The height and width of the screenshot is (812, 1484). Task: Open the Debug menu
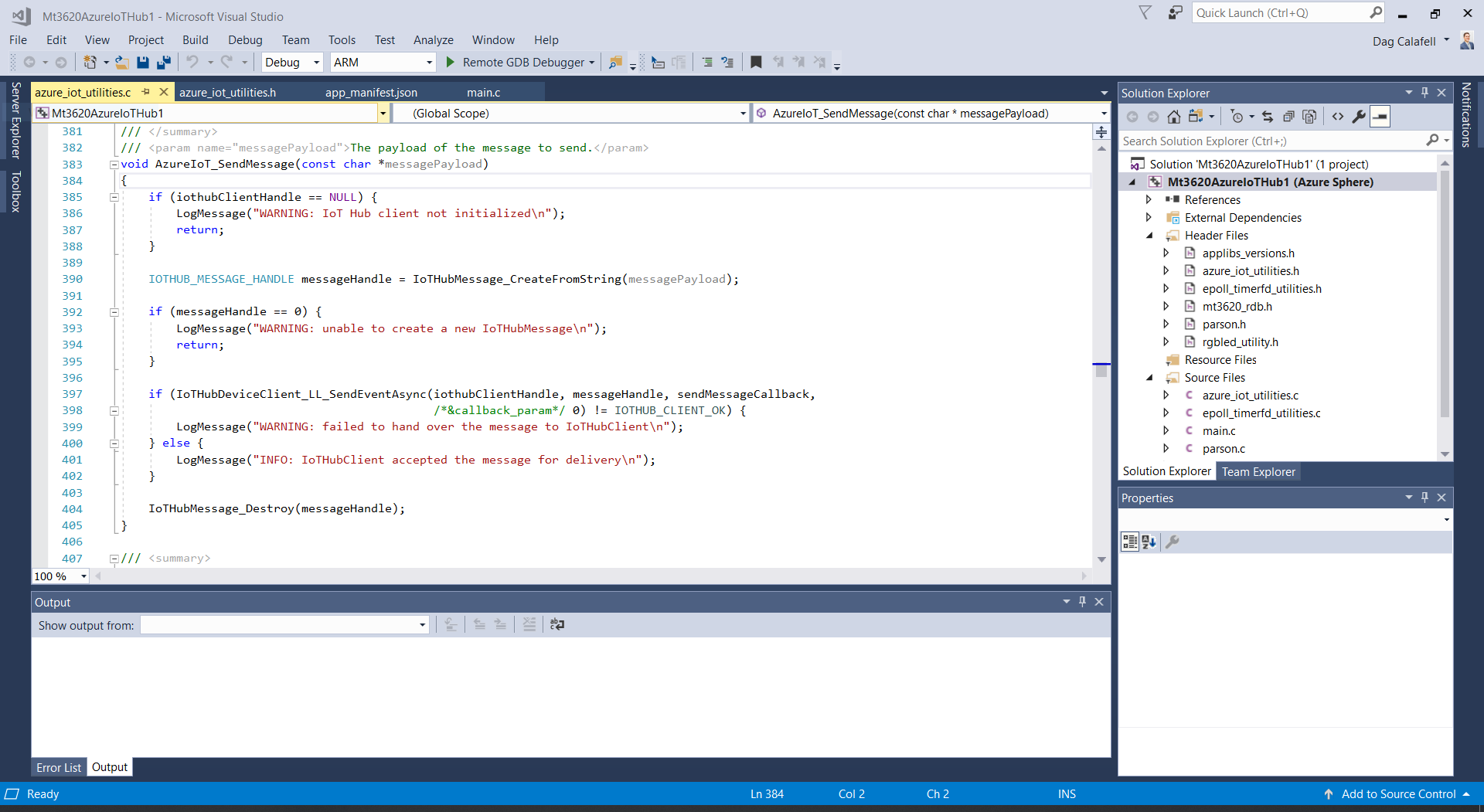(245, 39)
